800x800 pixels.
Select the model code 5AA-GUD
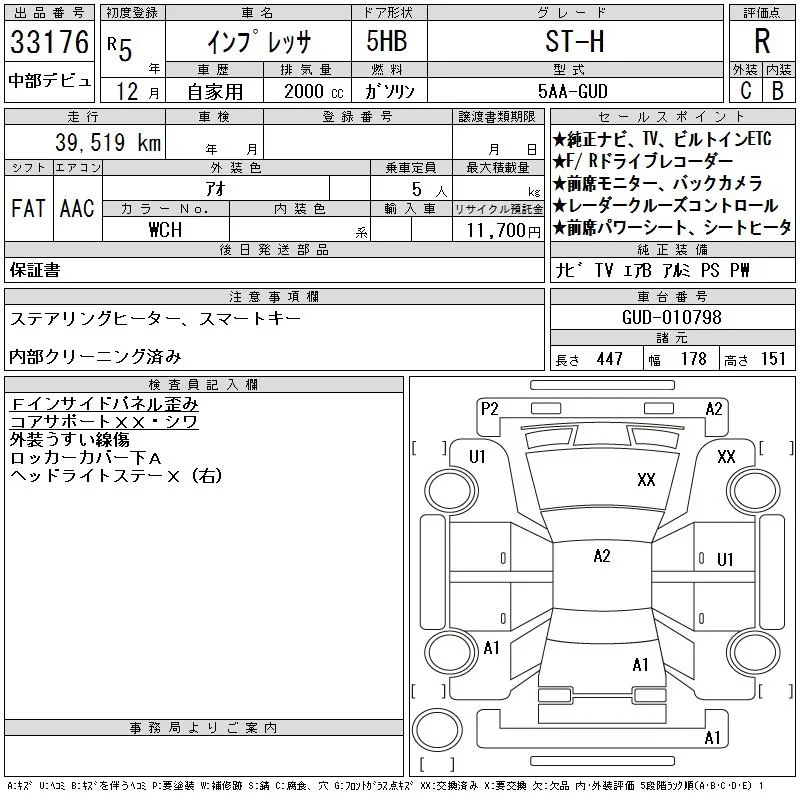click(x=573, y=91)
